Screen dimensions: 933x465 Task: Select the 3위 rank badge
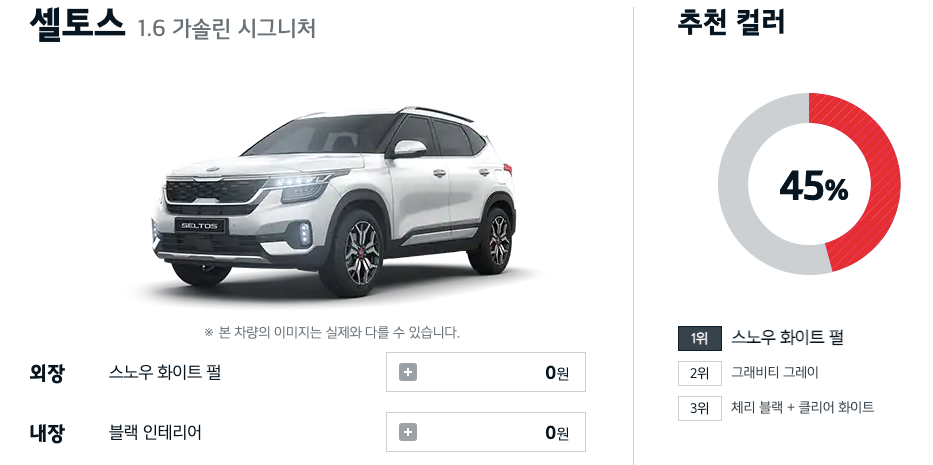[x=700, y=408]
